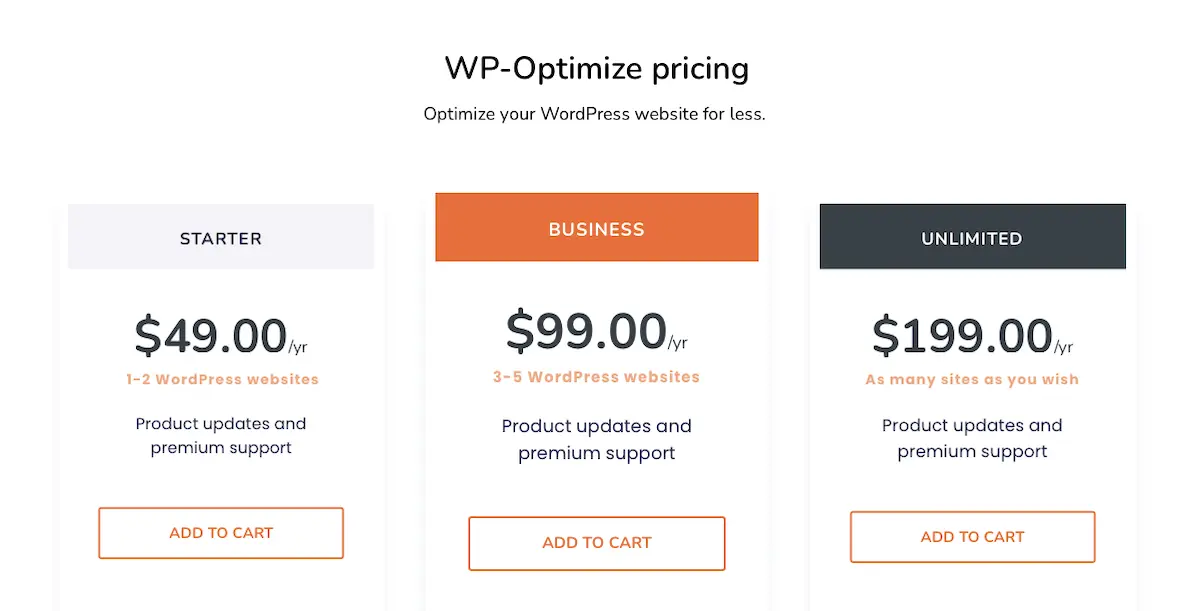Click the /yr label beside $199.00
Image resolution: width=1200 pixels, height=611 pixels.
(x=1063, y=347)
